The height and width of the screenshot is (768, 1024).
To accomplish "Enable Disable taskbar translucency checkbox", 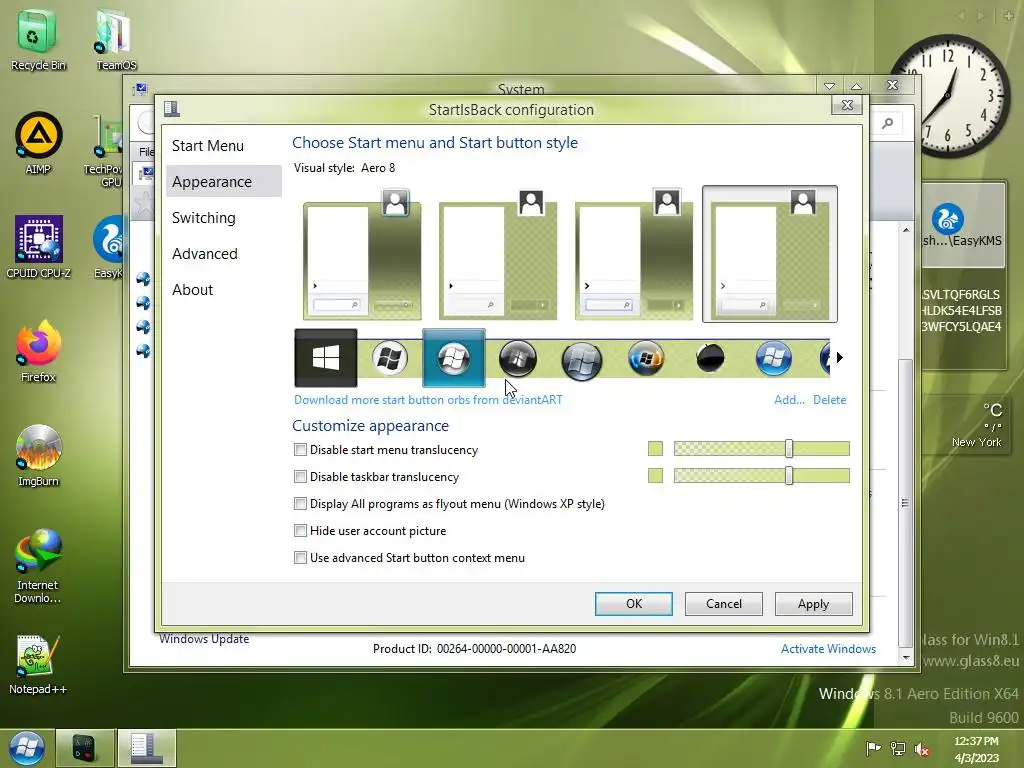I will (x=300, y=477).
